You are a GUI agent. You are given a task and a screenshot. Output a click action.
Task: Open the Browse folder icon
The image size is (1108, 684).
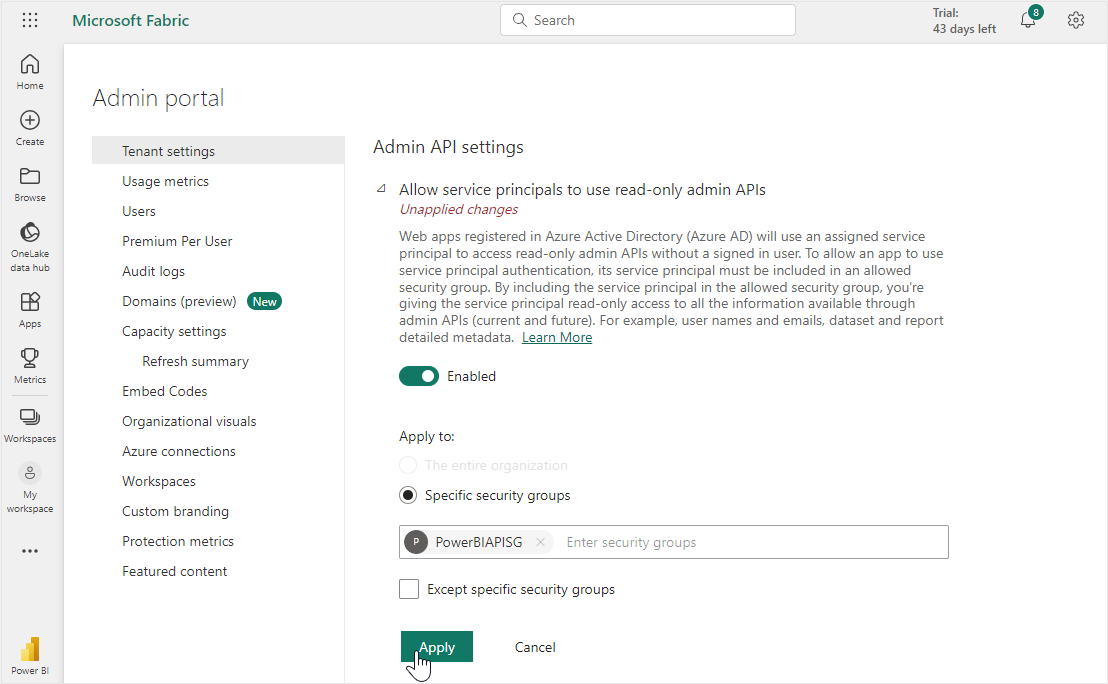point(30,183)
